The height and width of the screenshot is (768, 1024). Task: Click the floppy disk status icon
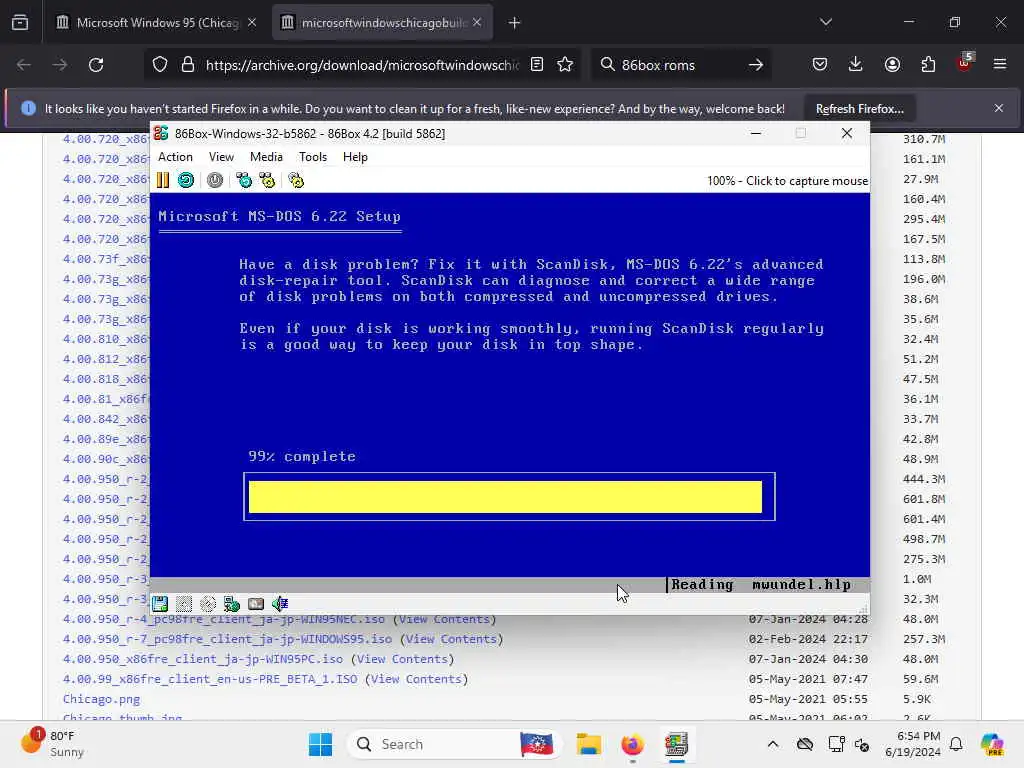pyautogui.click(x=160, y=604)
